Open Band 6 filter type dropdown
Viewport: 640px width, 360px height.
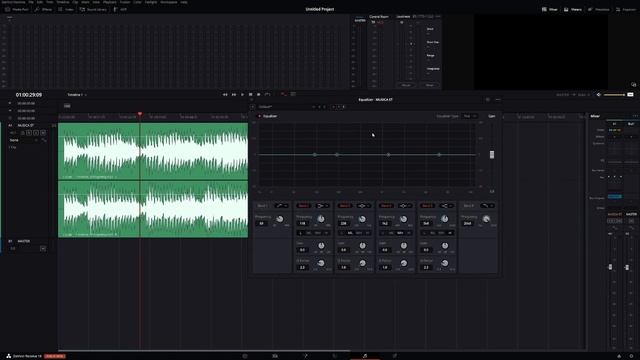pos(487,206)
